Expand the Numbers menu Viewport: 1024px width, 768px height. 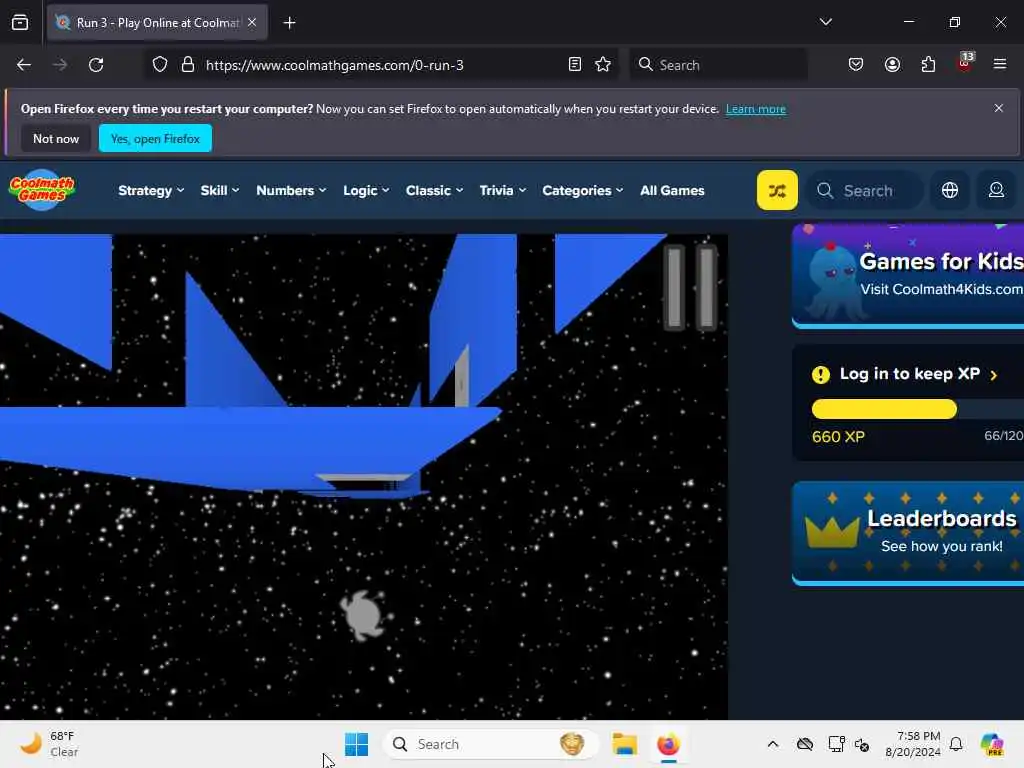tap(291, 191)
